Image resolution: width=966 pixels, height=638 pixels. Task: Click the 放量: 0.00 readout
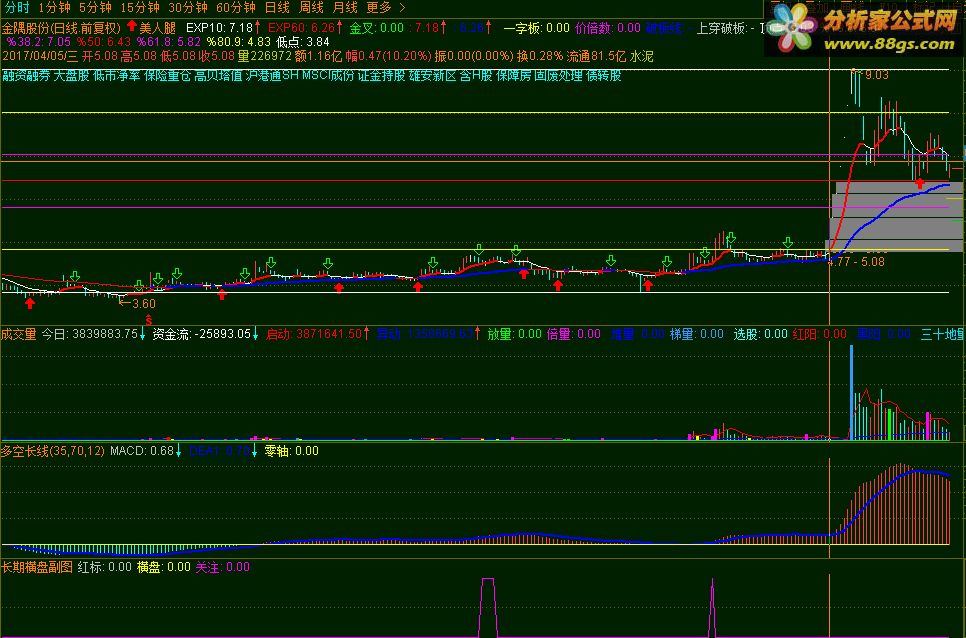(x=514, y=334)
